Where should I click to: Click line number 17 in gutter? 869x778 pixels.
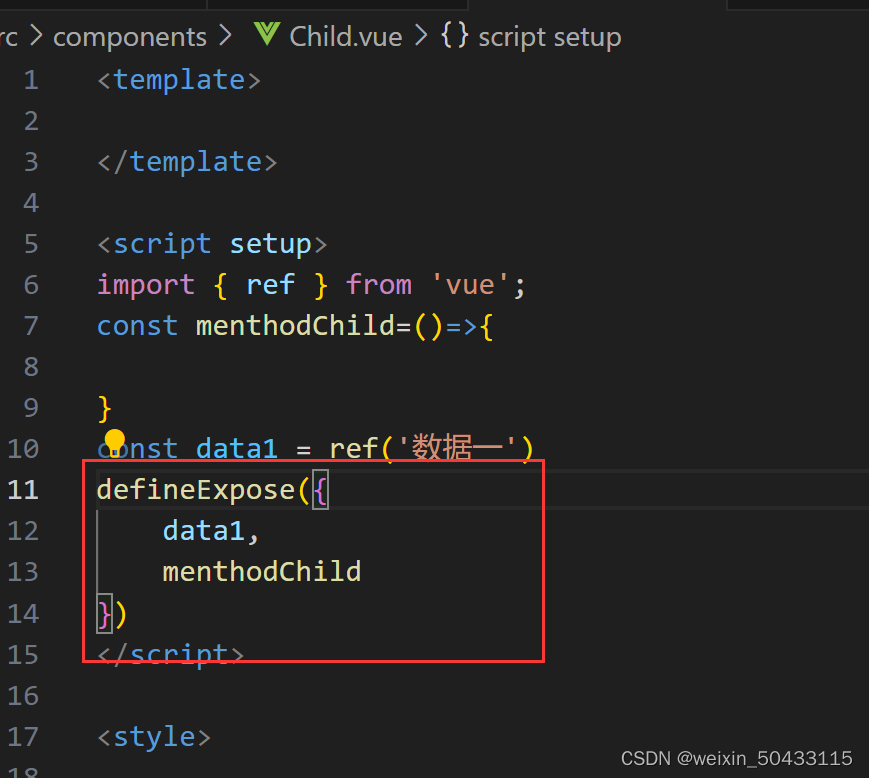[23, 737]
